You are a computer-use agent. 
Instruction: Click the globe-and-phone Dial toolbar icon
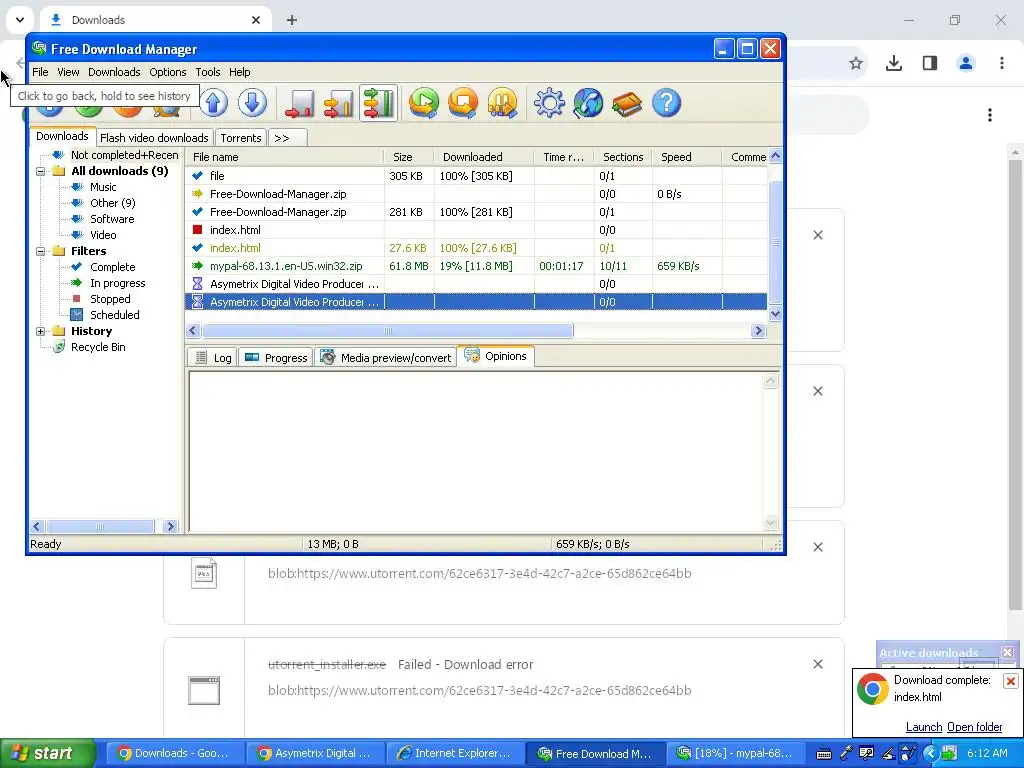588,103
